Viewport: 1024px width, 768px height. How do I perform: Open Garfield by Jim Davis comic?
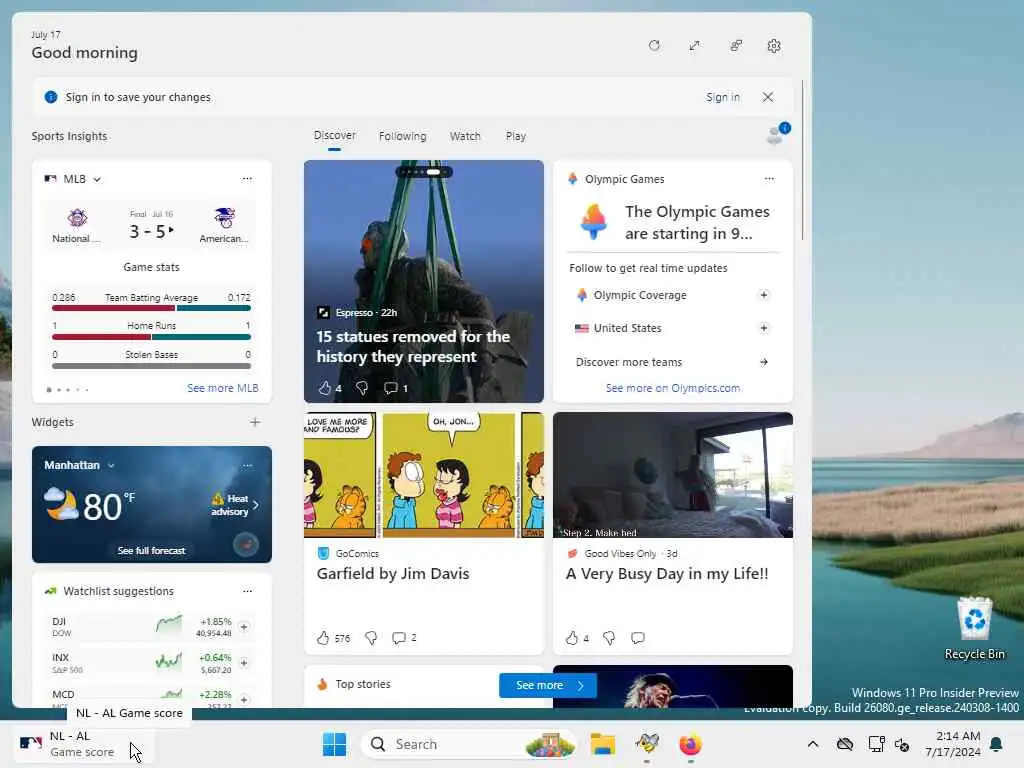point(392,573)
